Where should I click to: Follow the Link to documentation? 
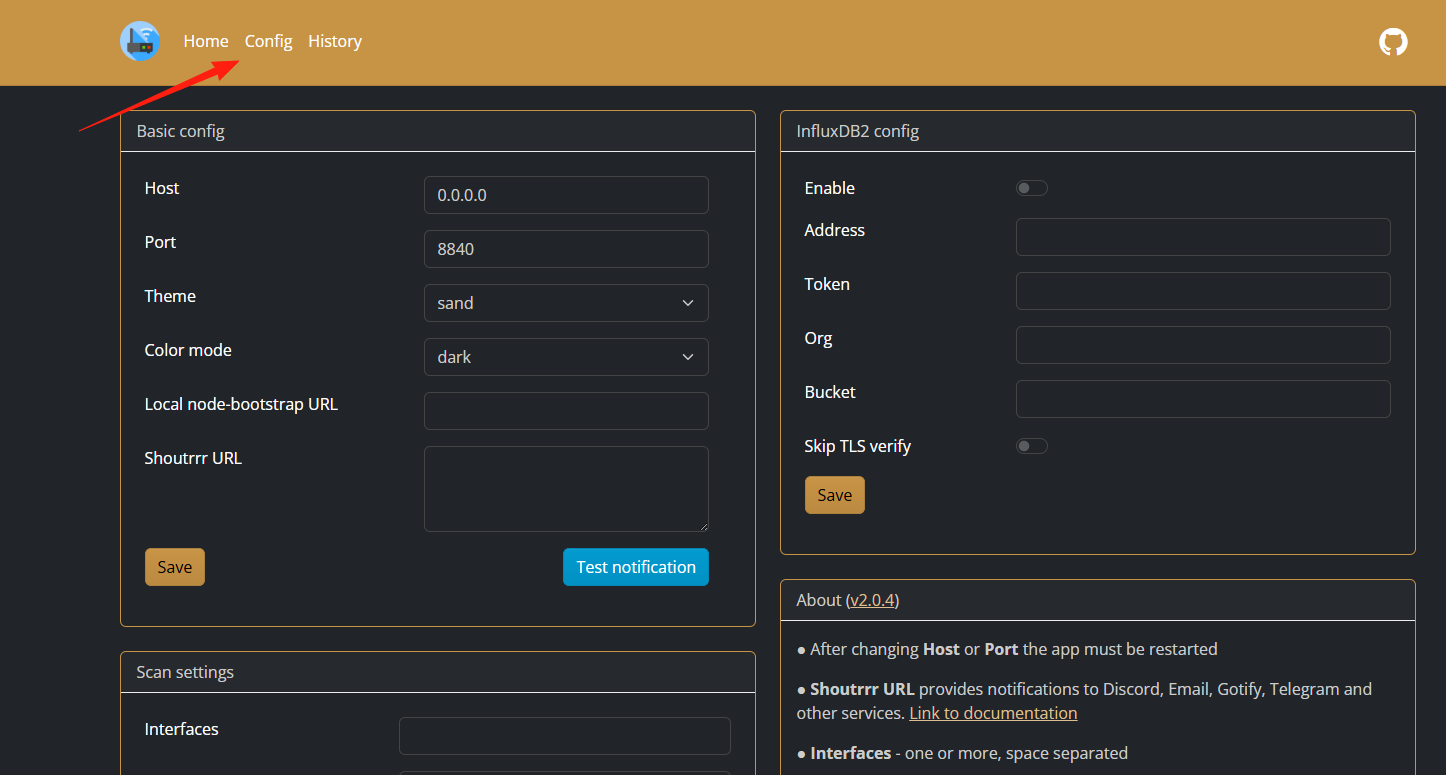click(993, 713)
